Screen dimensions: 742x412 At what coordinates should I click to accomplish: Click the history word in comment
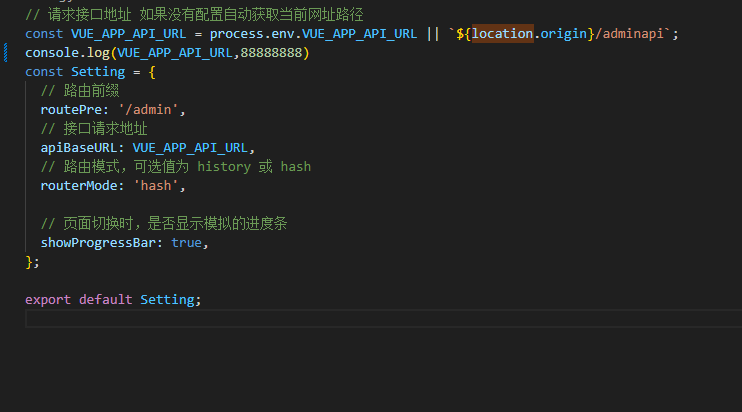(224, 167)
